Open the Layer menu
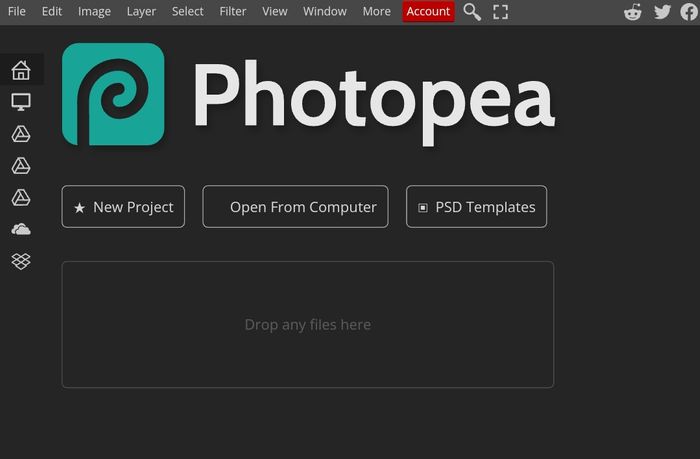 [x=141, y=12]
